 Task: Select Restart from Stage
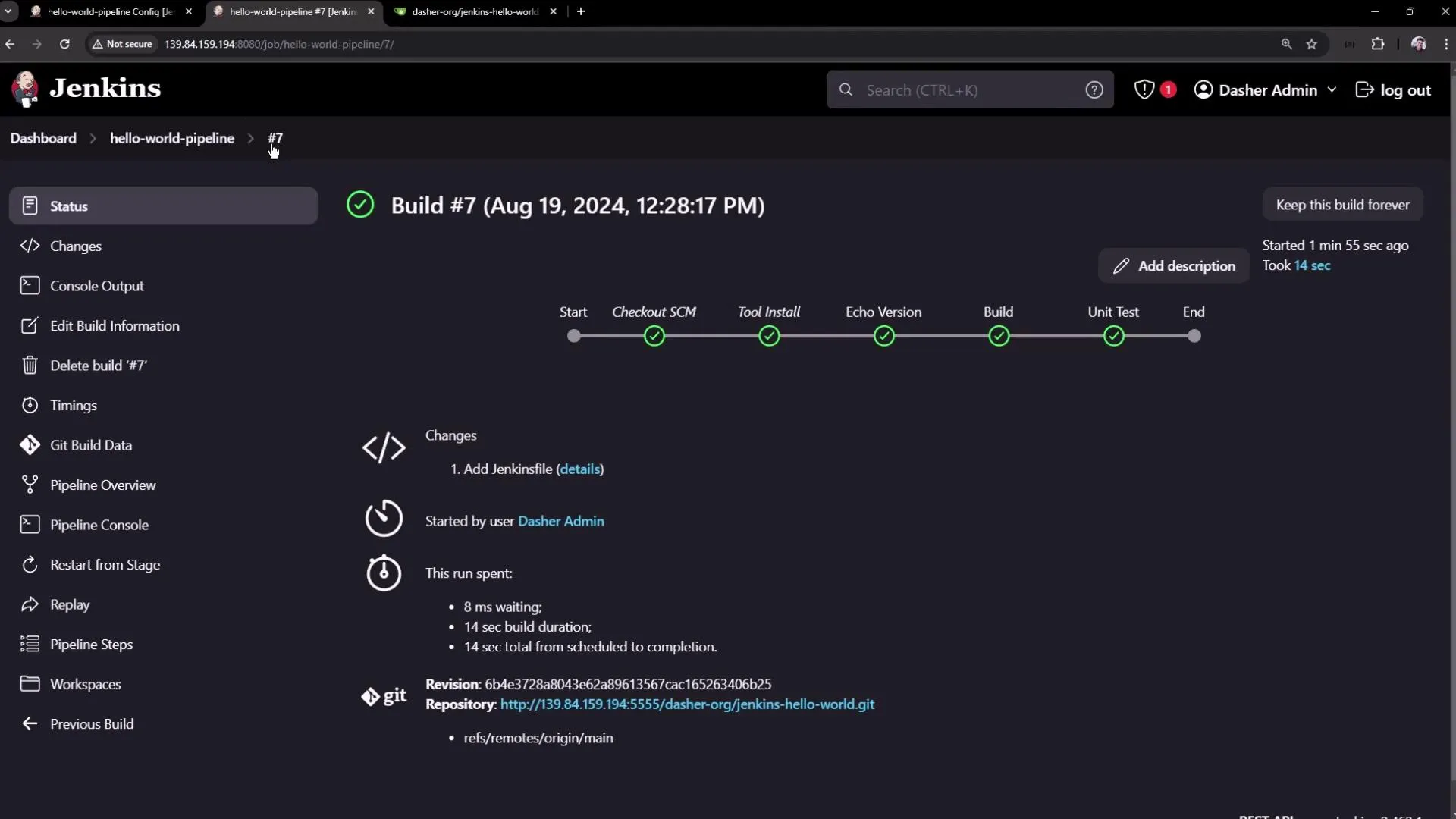point(105,564)
